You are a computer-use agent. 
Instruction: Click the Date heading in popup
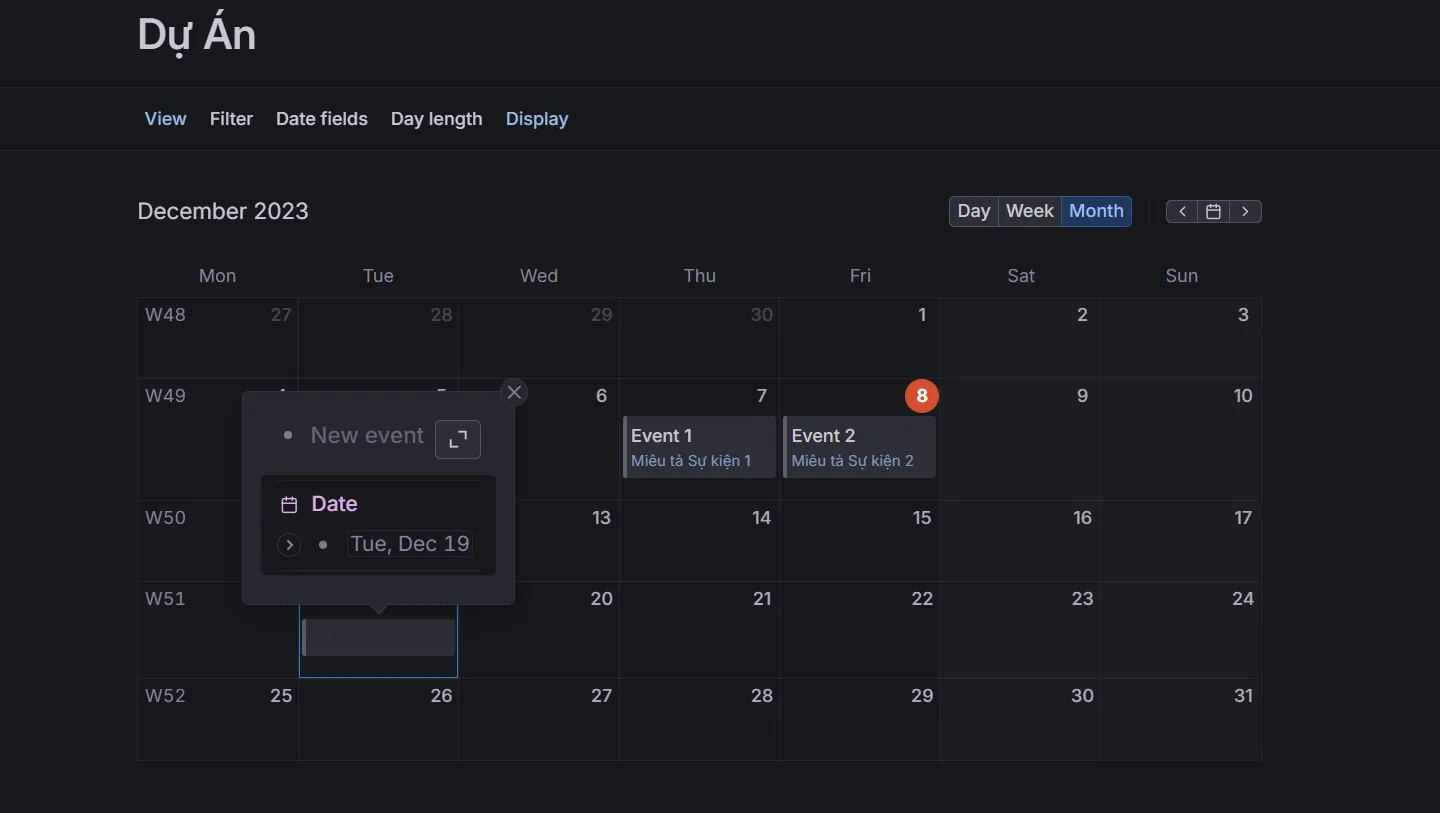tap(334, 504)
